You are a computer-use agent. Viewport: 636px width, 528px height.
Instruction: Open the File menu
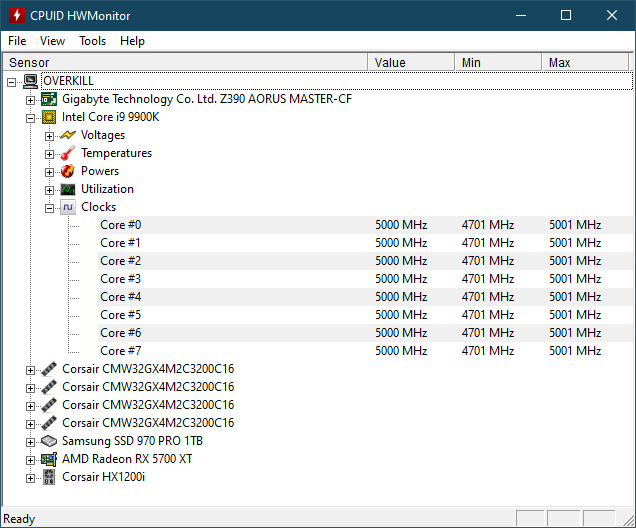click(x=17, y=41)
